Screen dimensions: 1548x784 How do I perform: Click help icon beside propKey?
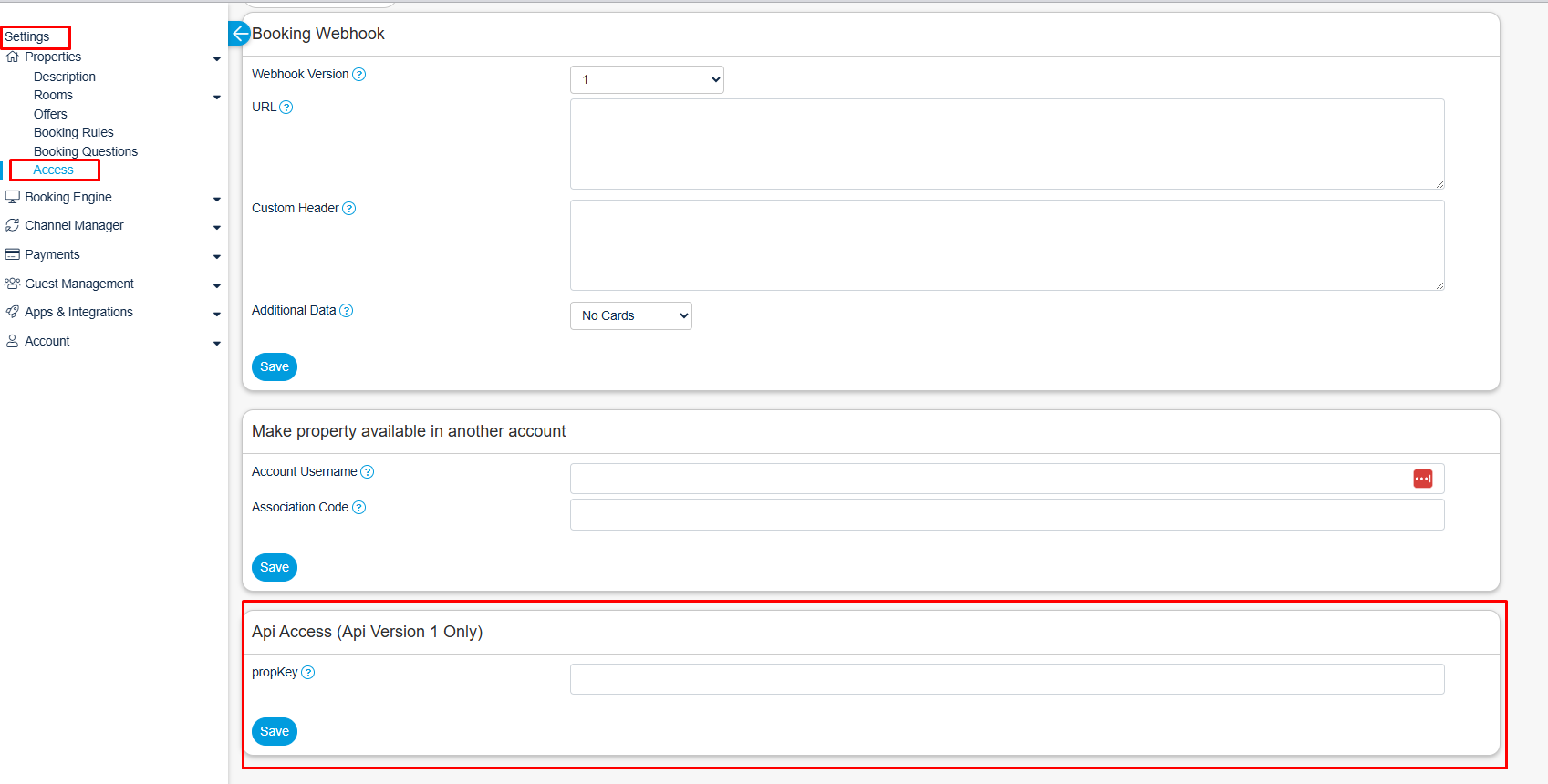[308, 673]
